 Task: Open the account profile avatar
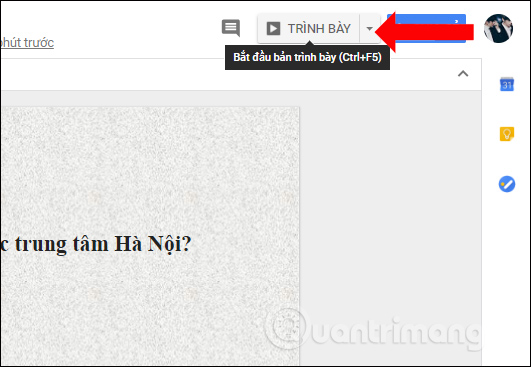coord(498,29)
